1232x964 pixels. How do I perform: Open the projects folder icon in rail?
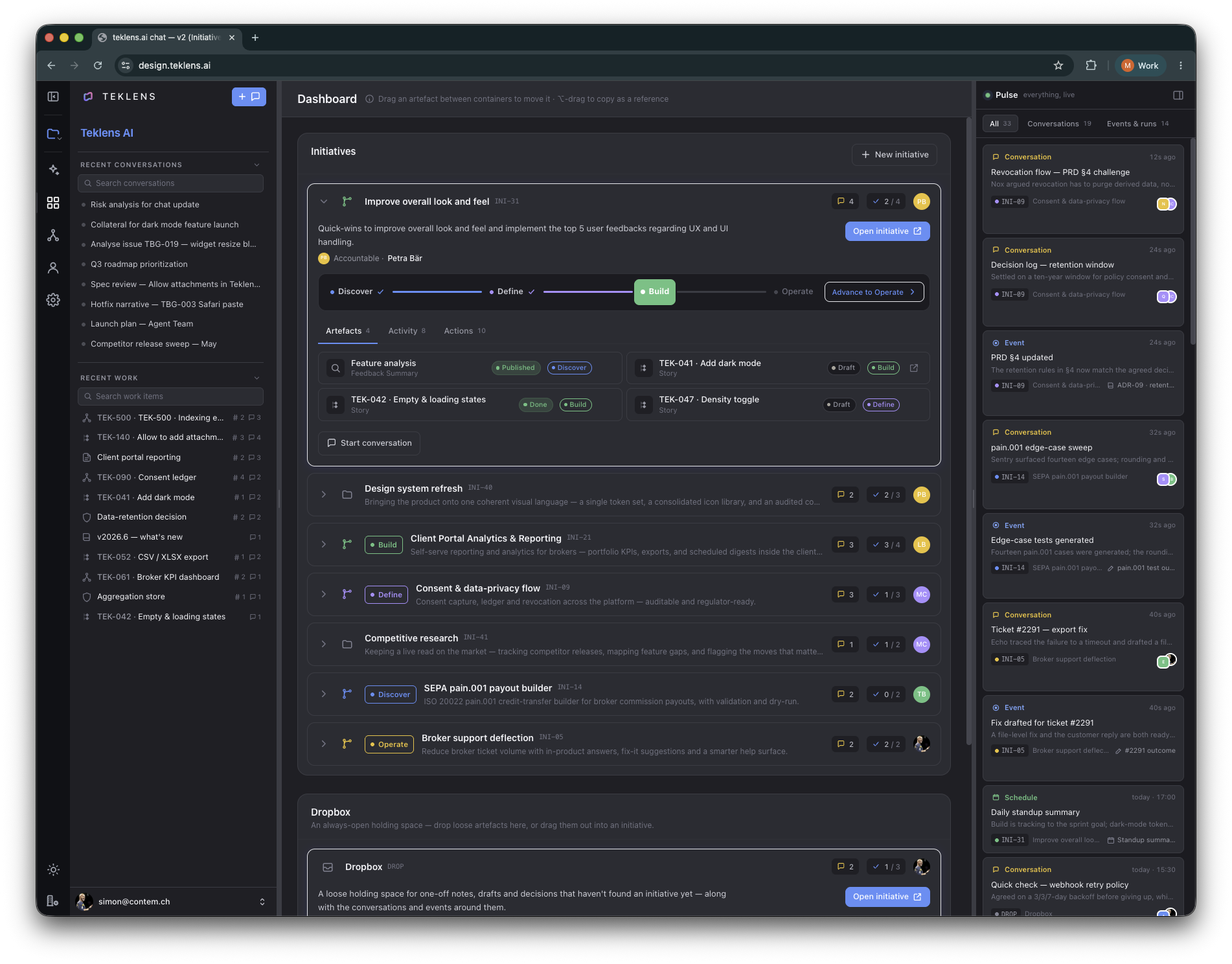click(x=53, y=133)
